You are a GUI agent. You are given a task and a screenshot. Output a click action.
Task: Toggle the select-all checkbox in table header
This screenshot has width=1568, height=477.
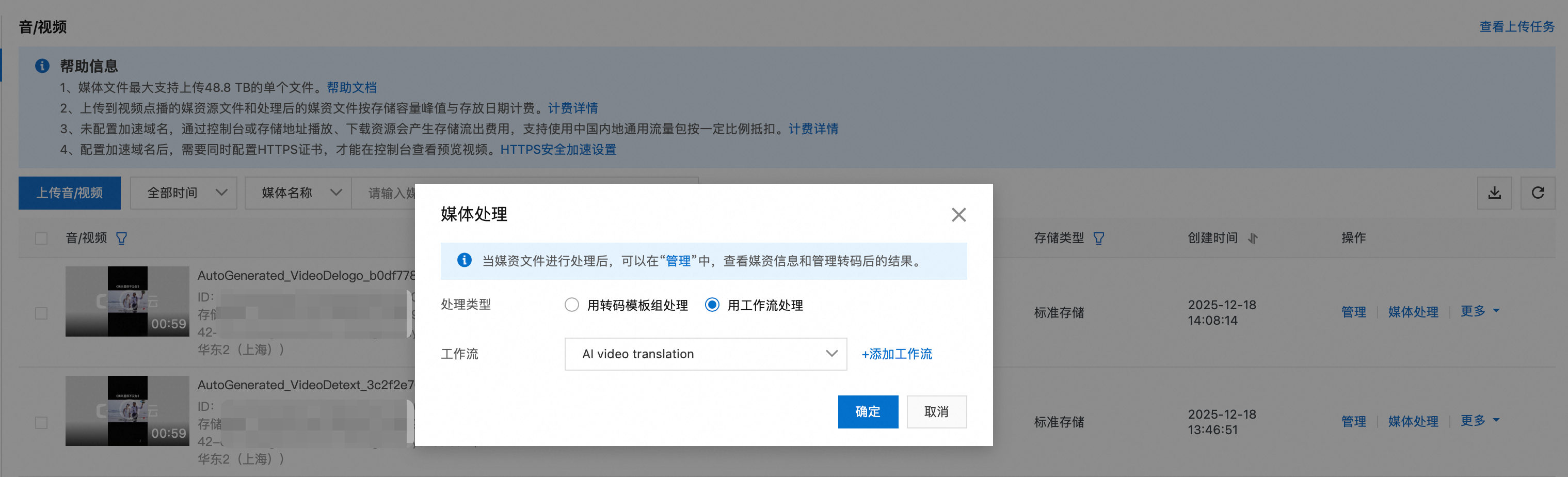click(41, 238)
